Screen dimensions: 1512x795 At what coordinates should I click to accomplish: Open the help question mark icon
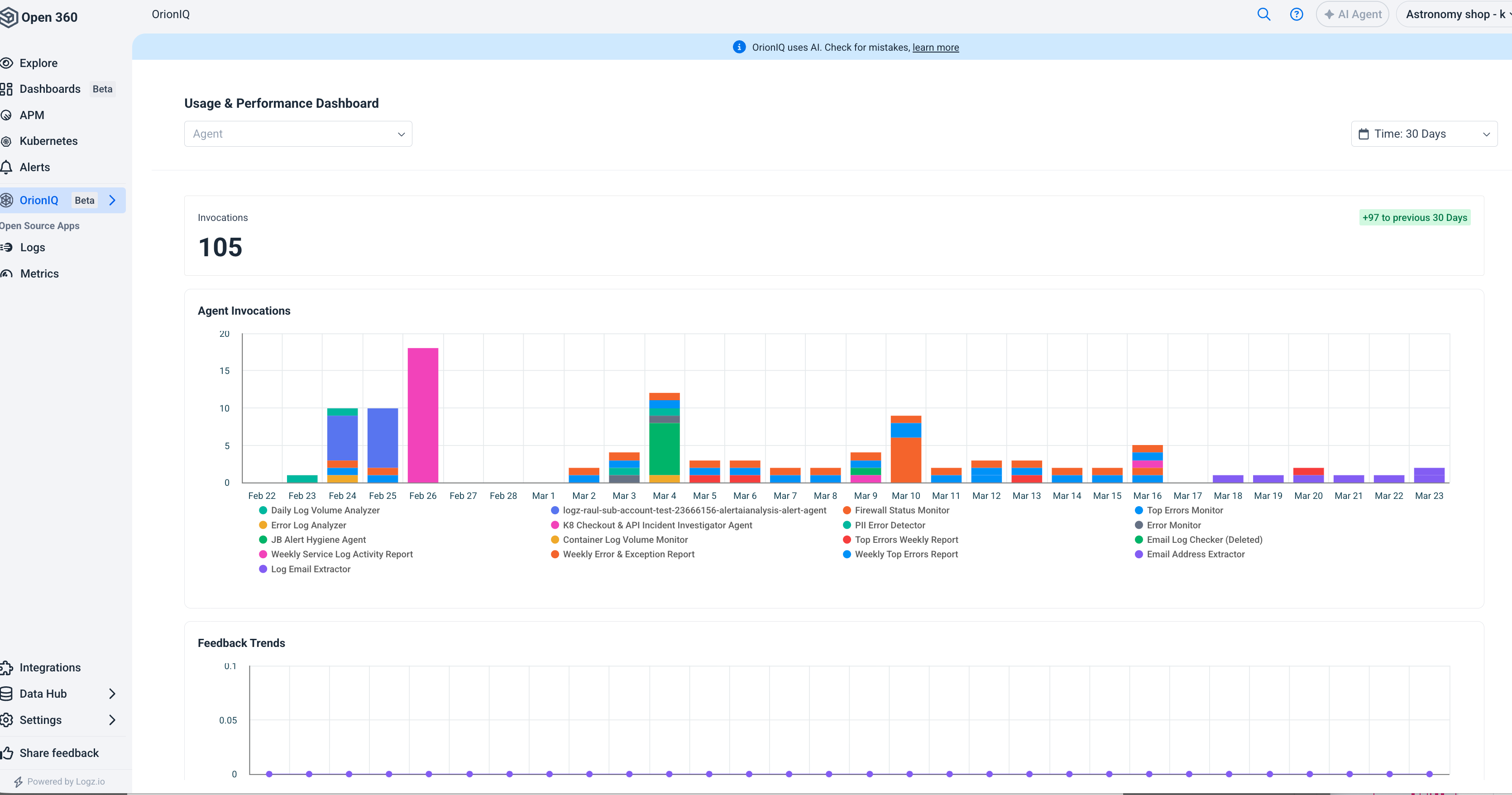coord(1297,14)
